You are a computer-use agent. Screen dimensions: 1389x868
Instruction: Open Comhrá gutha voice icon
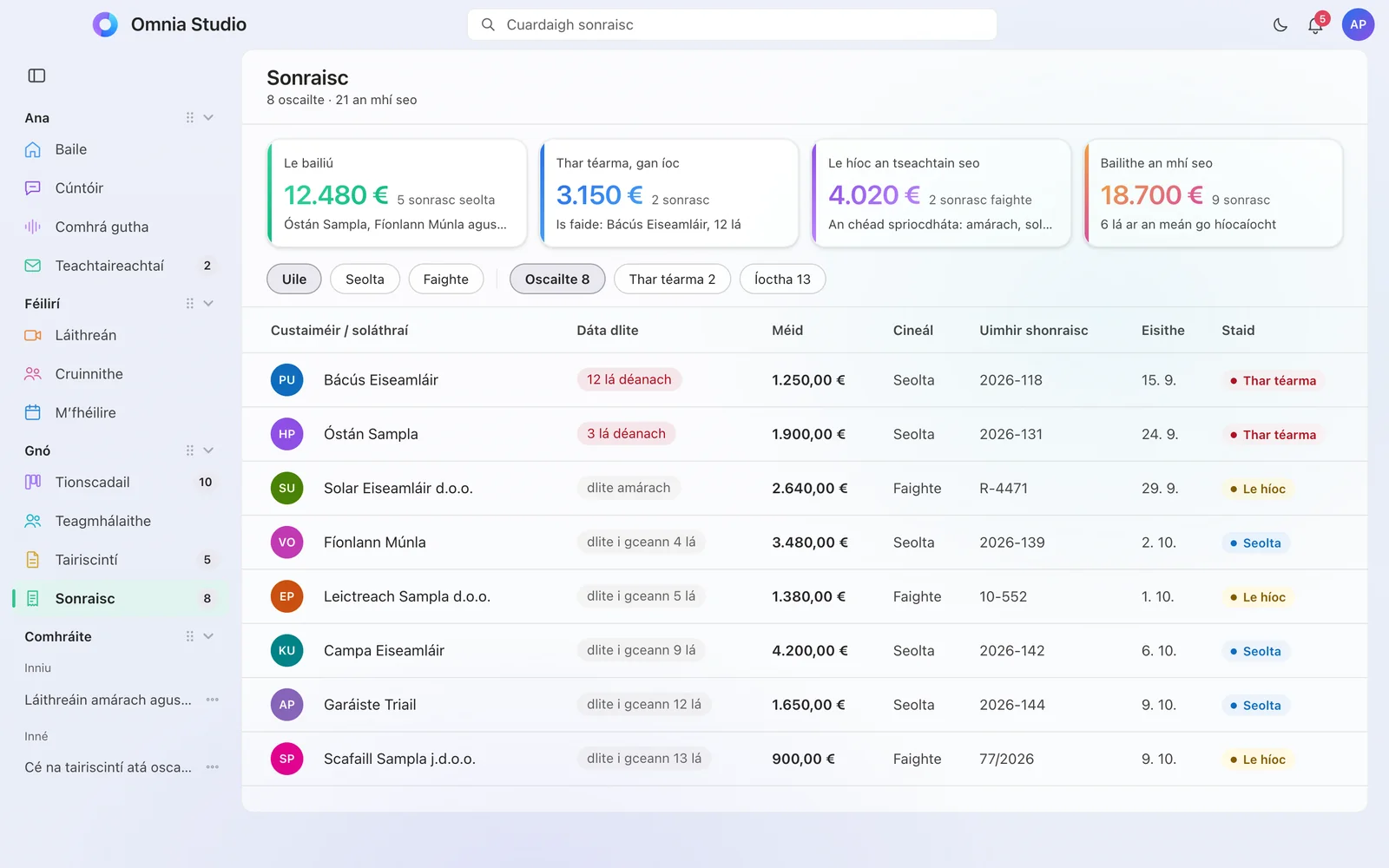click(33, 227)
